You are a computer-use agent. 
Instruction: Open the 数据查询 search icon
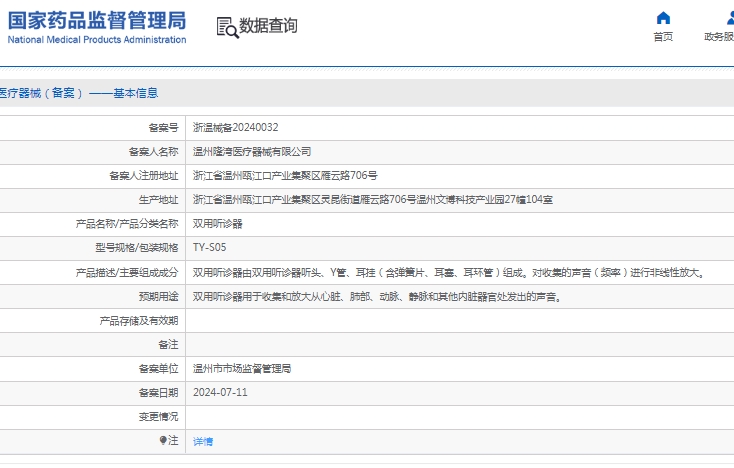227,28
